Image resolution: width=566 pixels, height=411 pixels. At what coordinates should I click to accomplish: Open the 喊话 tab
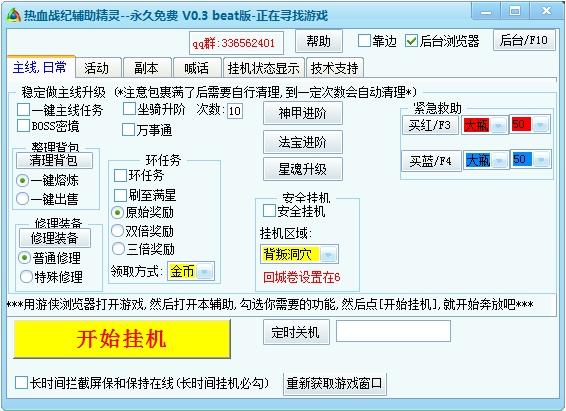(x=197, y=68)
